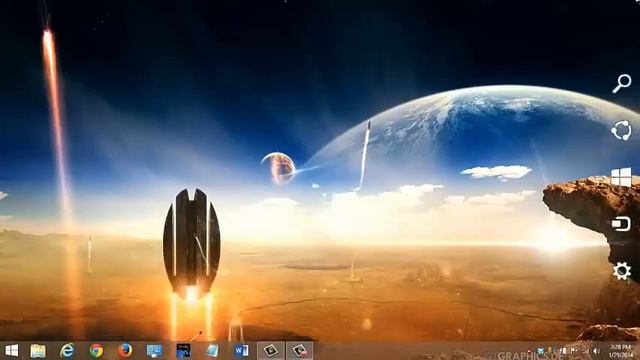Image resolution: width=640 pixels, height=360 pixels.
Task: Click the network signal tray icon
Action: 586,351
